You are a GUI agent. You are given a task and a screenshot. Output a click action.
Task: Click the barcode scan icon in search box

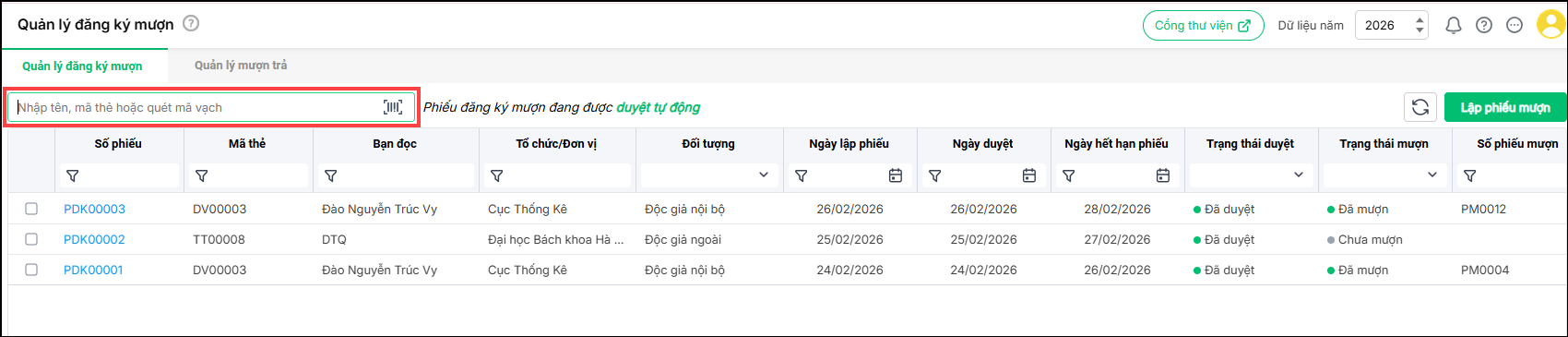point(393,107)
